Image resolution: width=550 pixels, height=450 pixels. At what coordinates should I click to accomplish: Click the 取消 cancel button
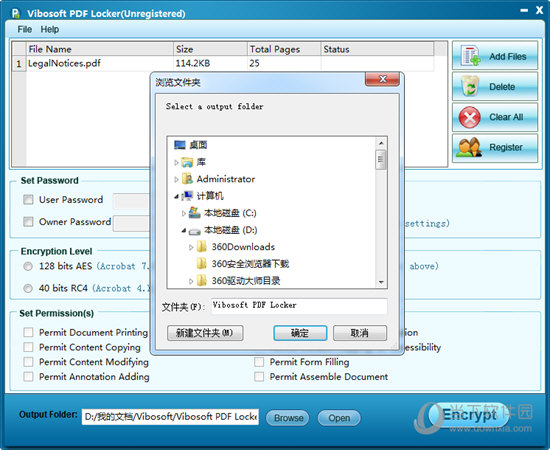click(x=360, y=333)
